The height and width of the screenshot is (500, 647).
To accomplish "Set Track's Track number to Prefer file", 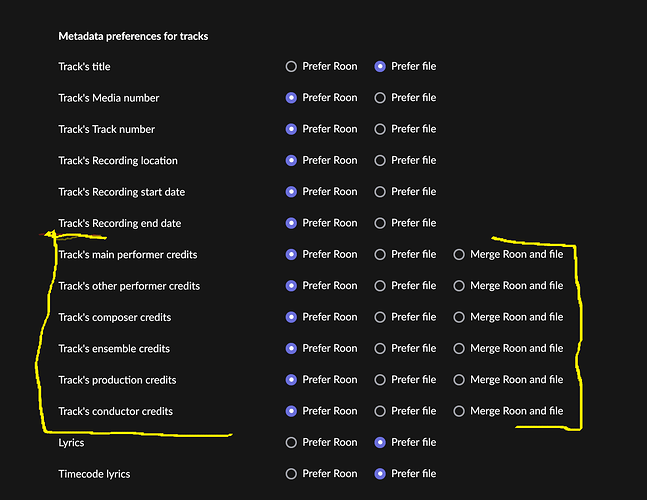I will [380, 129].
